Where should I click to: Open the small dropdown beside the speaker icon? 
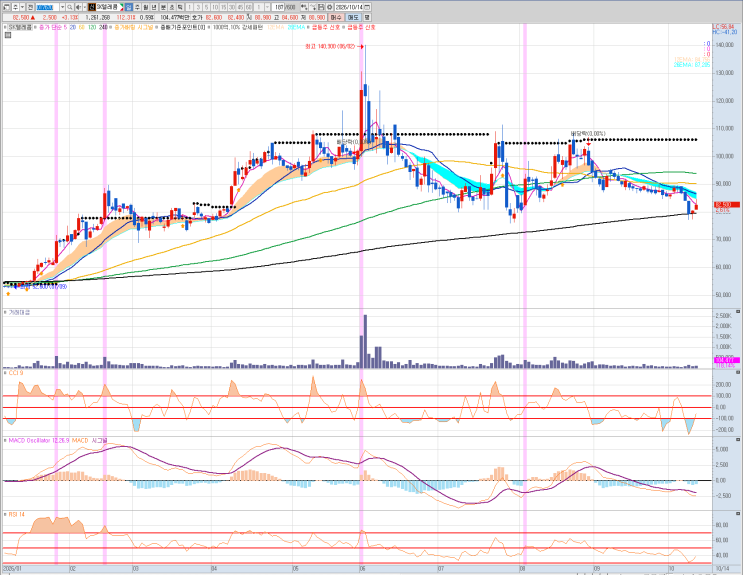point(83,7)
